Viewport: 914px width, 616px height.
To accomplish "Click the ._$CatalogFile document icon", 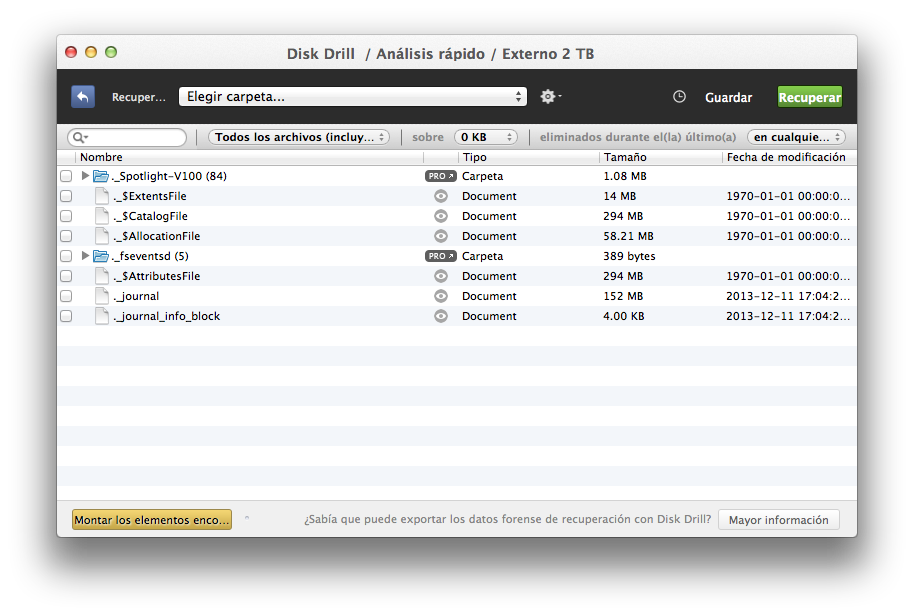I will click(102, 216).
